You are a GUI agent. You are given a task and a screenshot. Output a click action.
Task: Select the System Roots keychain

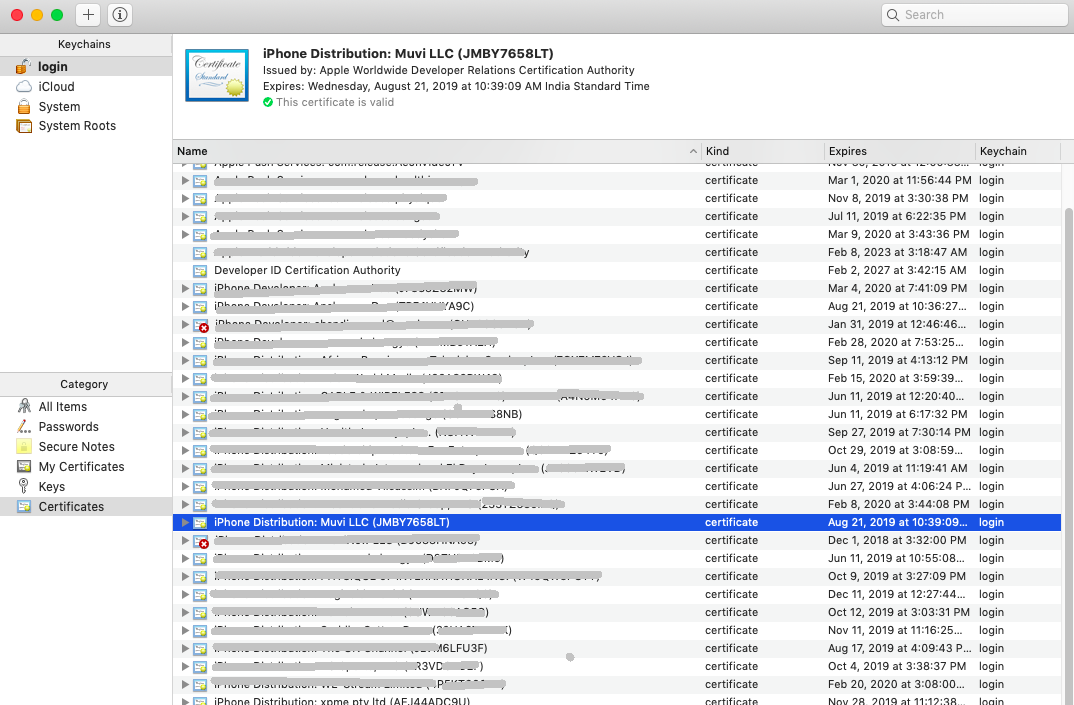pyautogui.click(x=86, y=126)
